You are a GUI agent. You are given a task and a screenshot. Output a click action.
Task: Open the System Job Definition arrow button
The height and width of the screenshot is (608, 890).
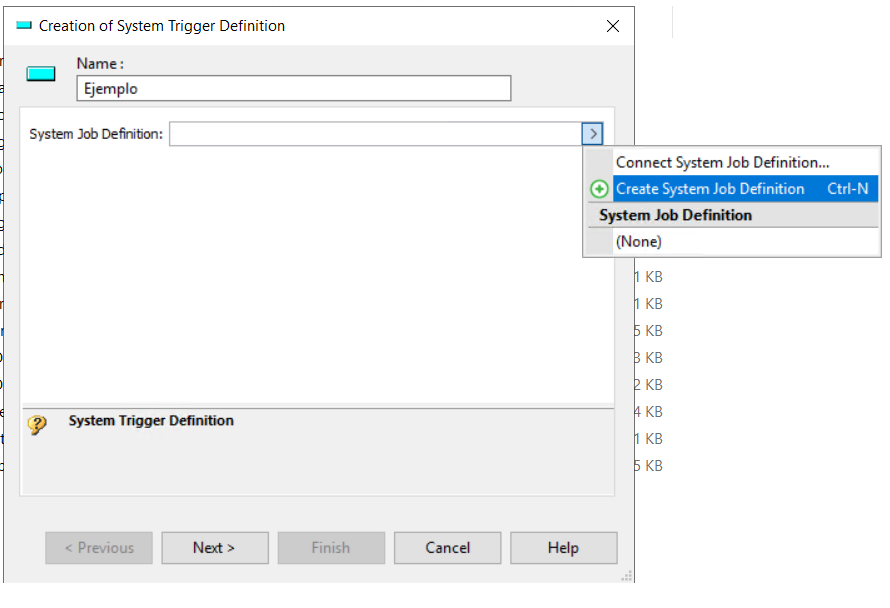[593, 134]
